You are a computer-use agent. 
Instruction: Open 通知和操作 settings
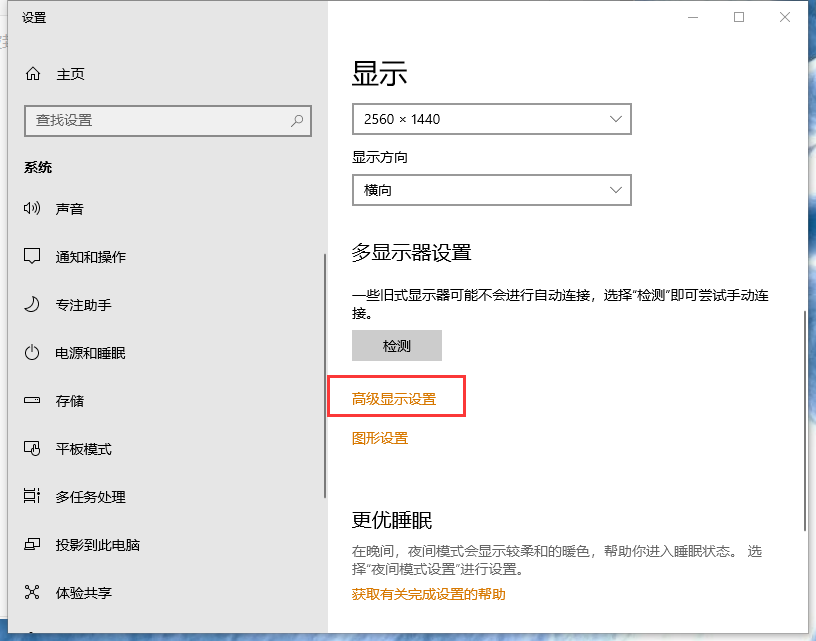pyautogui.click(x=91, y=257)
